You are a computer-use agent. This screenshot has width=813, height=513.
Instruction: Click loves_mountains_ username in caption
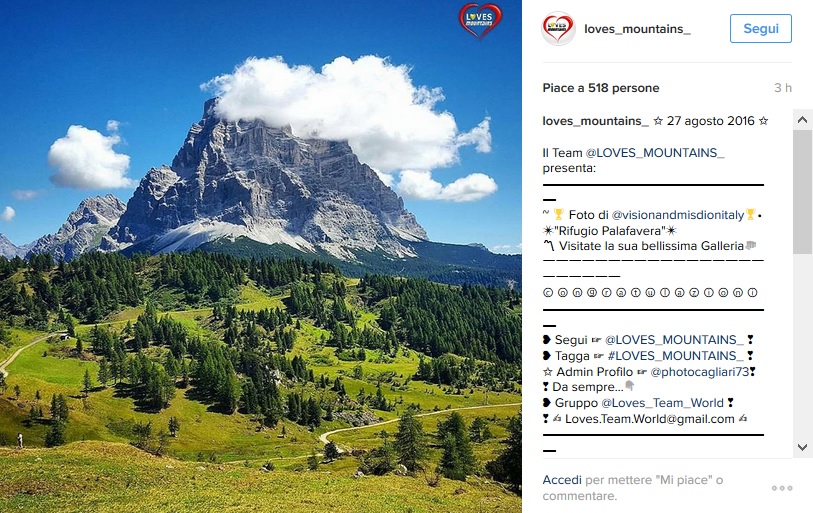pyautogui.click(x=595, y=121)
